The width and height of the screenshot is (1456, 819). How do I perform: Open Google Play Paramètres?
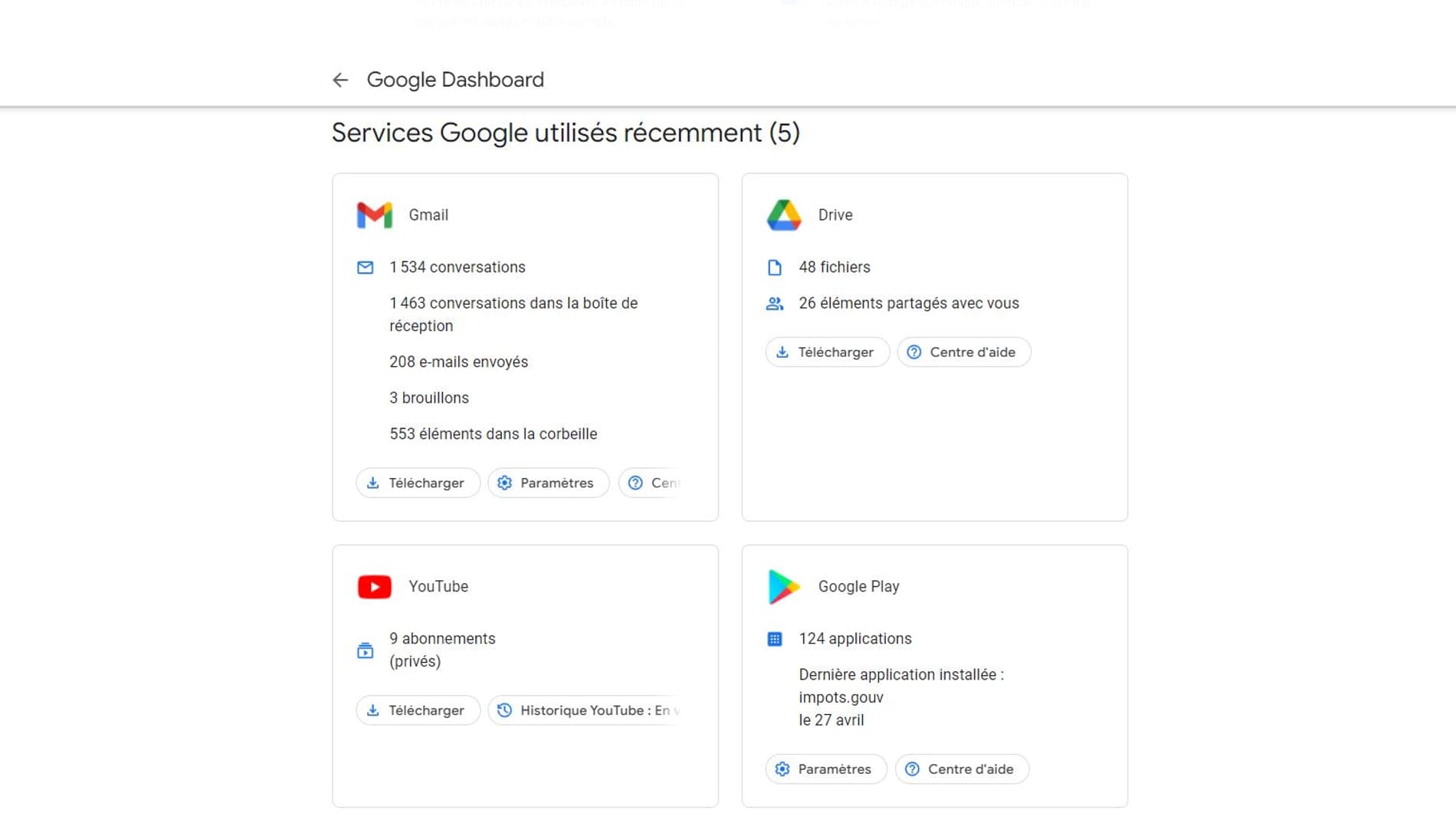825,768
